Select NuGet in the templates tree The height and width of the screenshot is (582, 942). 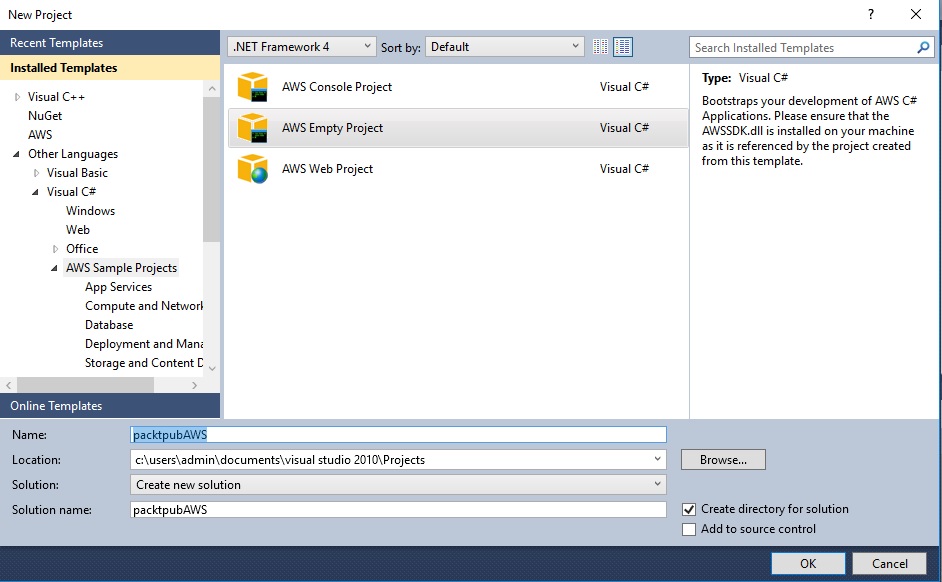pyautogui.click(x=45, y=116)
